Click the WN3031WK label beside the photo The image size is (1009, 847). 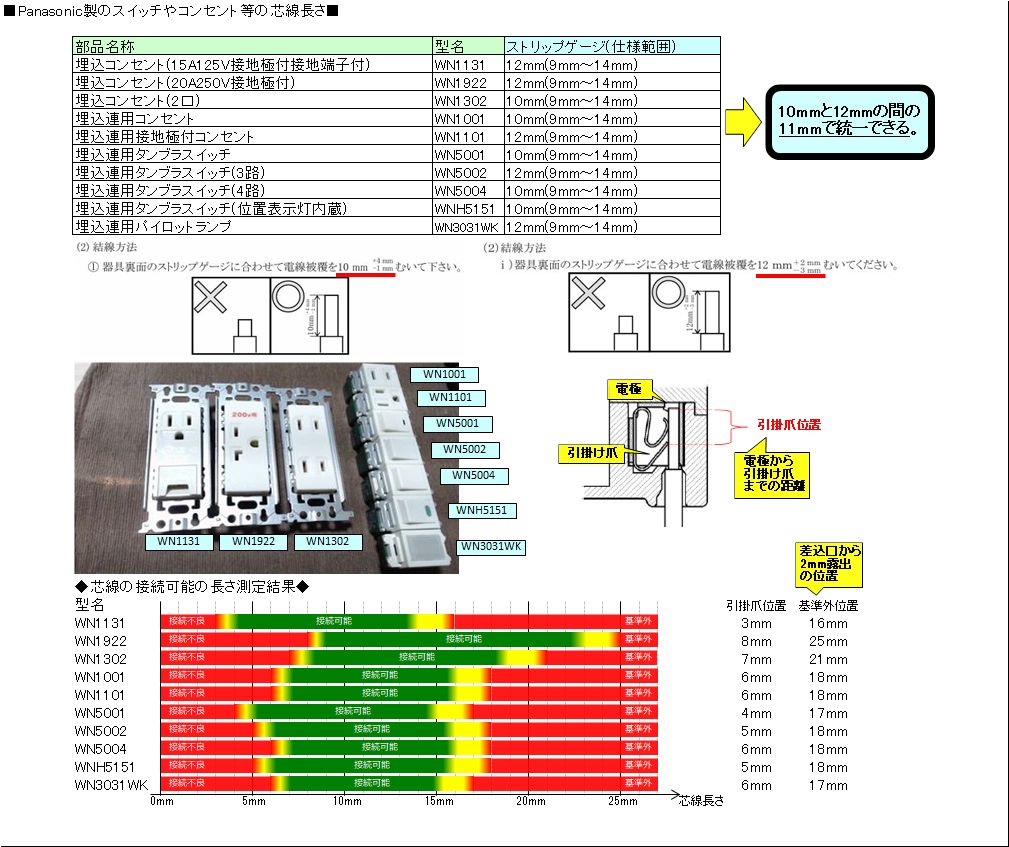[491, 546]
